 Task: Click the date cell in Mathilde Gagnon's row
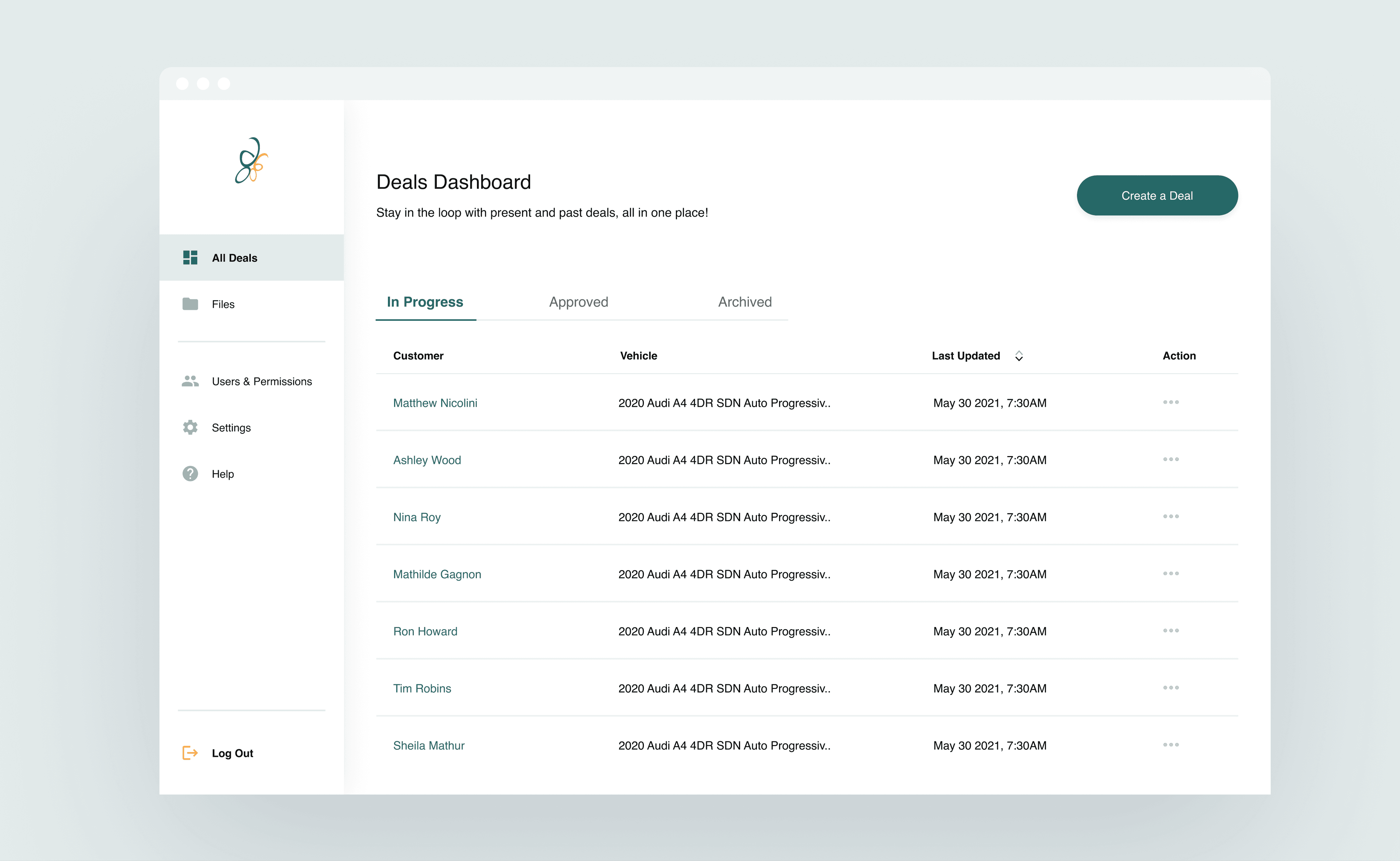point(990,574)
